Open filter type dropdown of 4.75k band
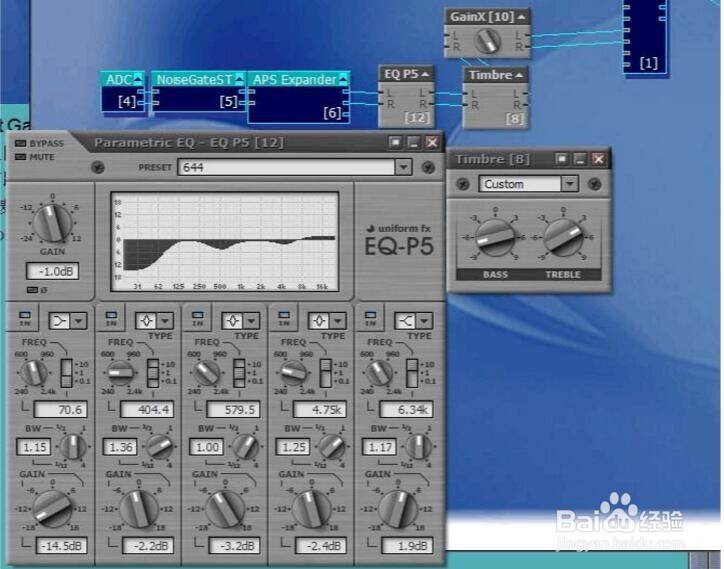Screen dimensions: 724x569 338,321
